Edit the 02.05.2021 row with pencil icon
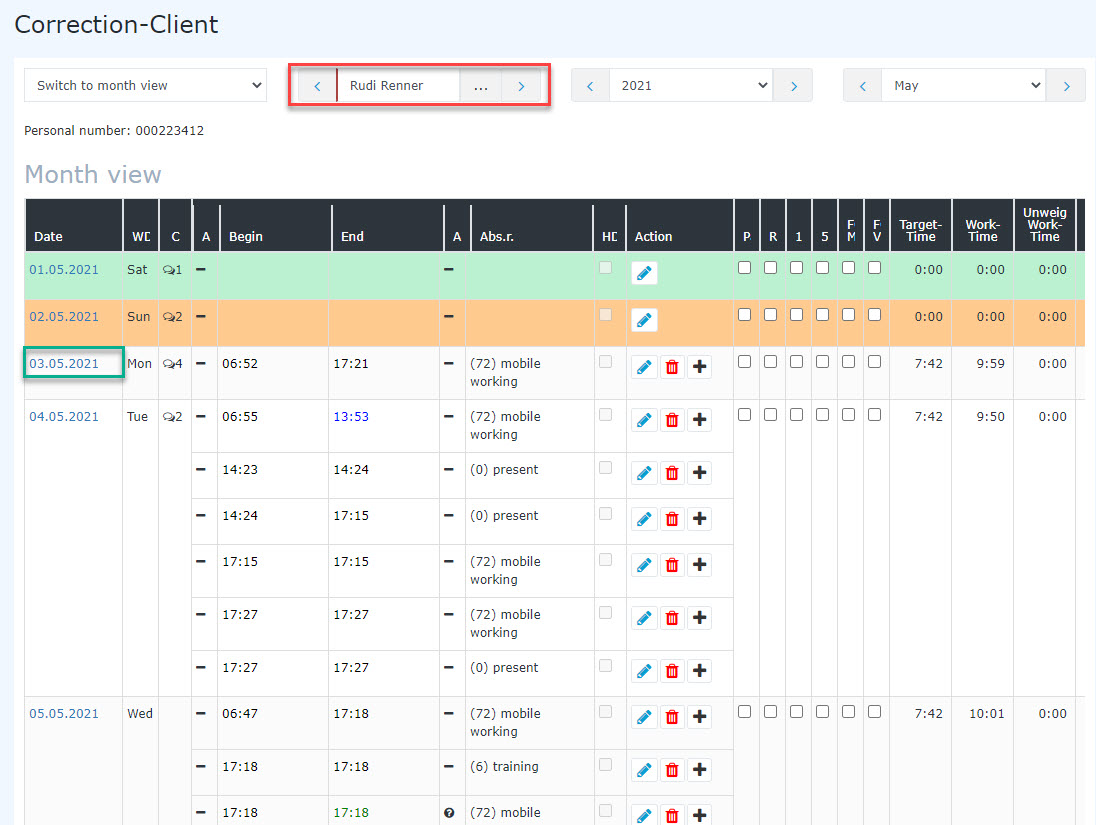This screenshot has width=1096, height=825. point(644,320)
